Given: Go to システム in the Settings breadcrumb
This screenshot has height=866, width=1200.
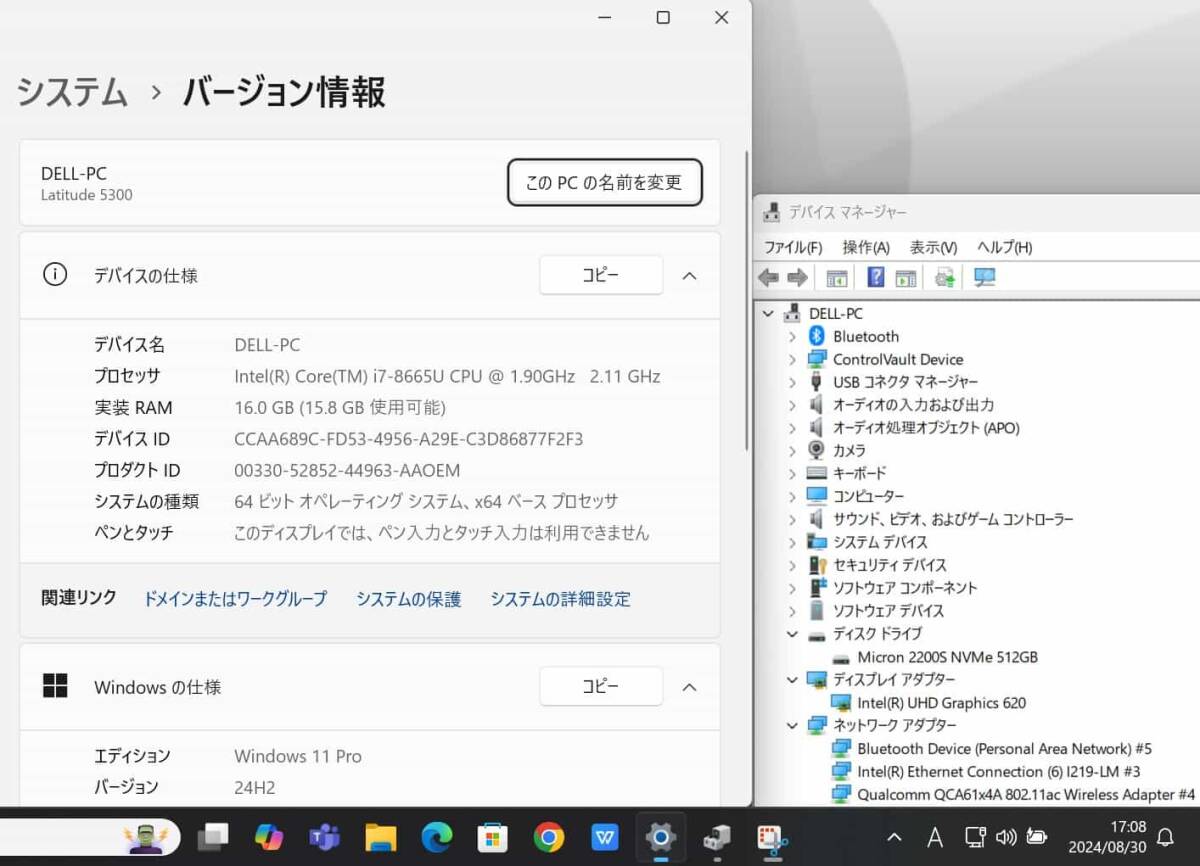Looking at the screenshot, I should tap(72, 92).
